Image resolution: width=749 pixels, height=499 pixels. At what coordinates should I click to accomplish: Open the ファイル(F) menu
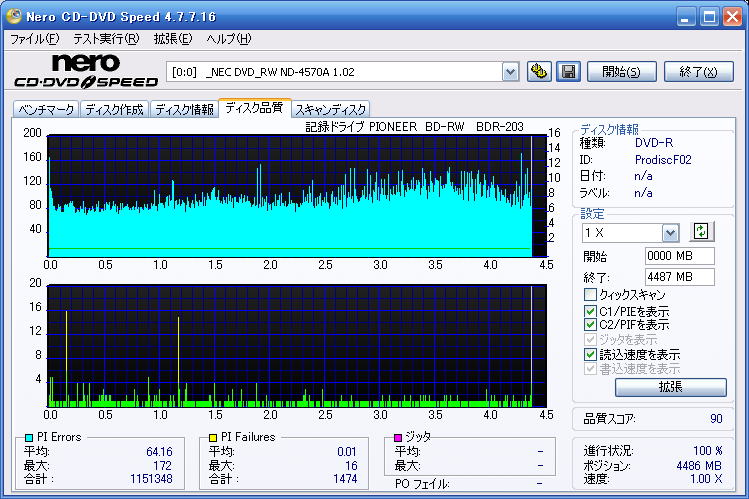click(35, 39)
